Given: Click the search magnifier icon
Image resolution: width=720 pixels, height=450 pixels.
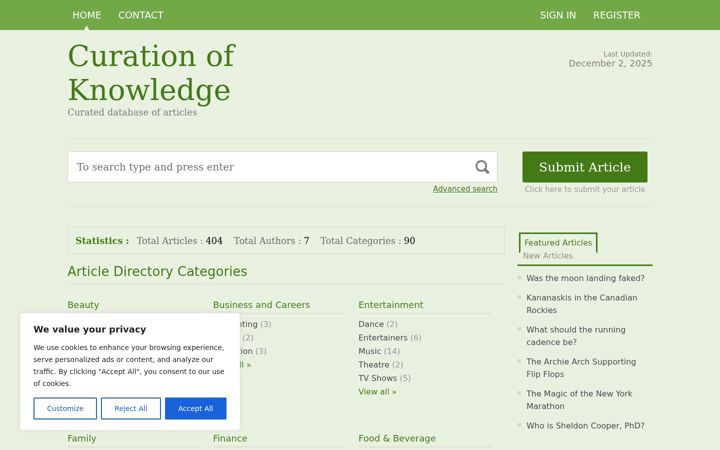Looking at the screenshot, I should pos(482,167).
